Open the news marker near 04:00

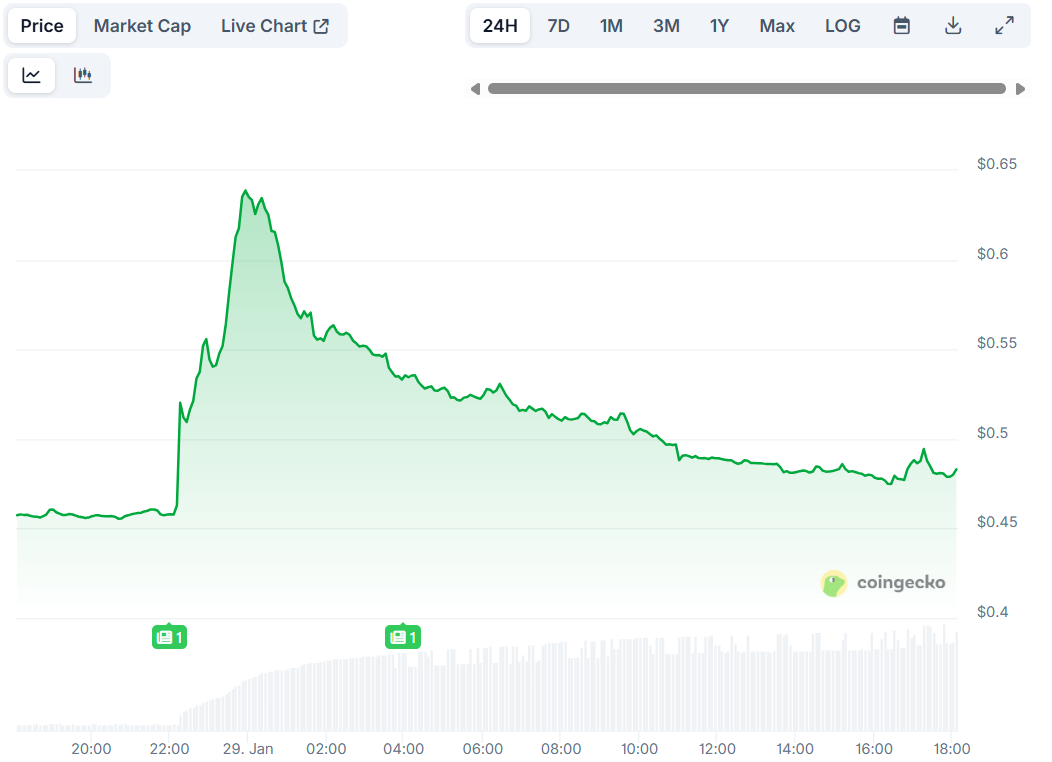coord(402,637)
